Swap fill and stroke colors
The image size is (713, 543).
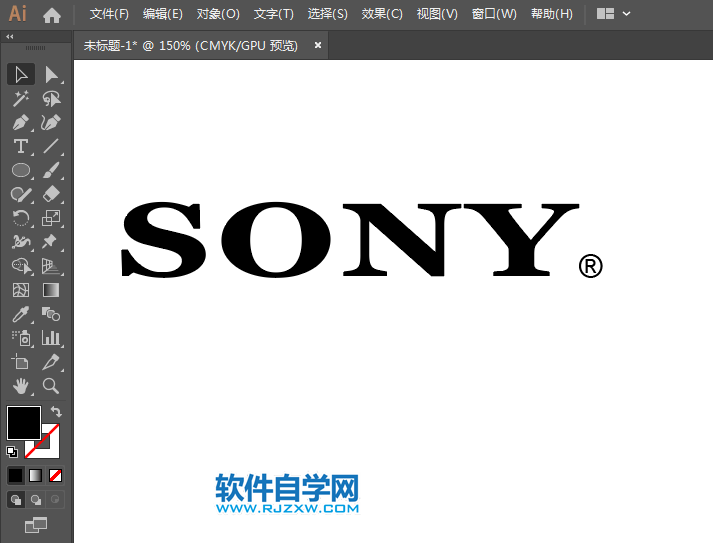click(x=56, y=412)
